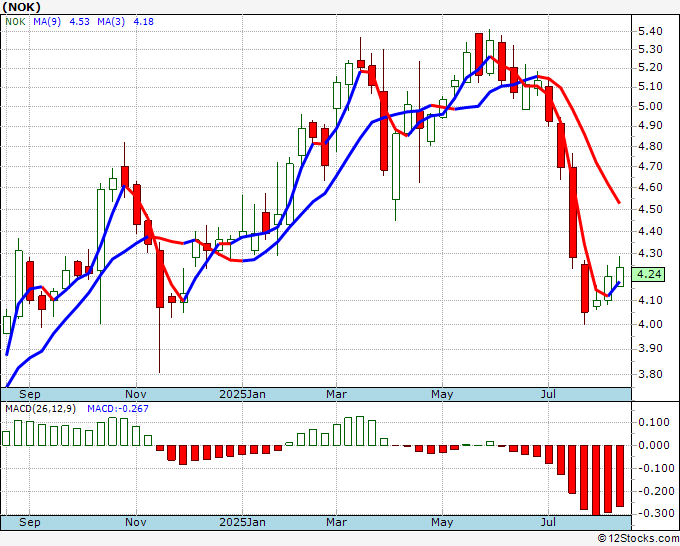680x546 pixels.
Task: Click the 4.00 price axis label
Action: click(650, 324)
